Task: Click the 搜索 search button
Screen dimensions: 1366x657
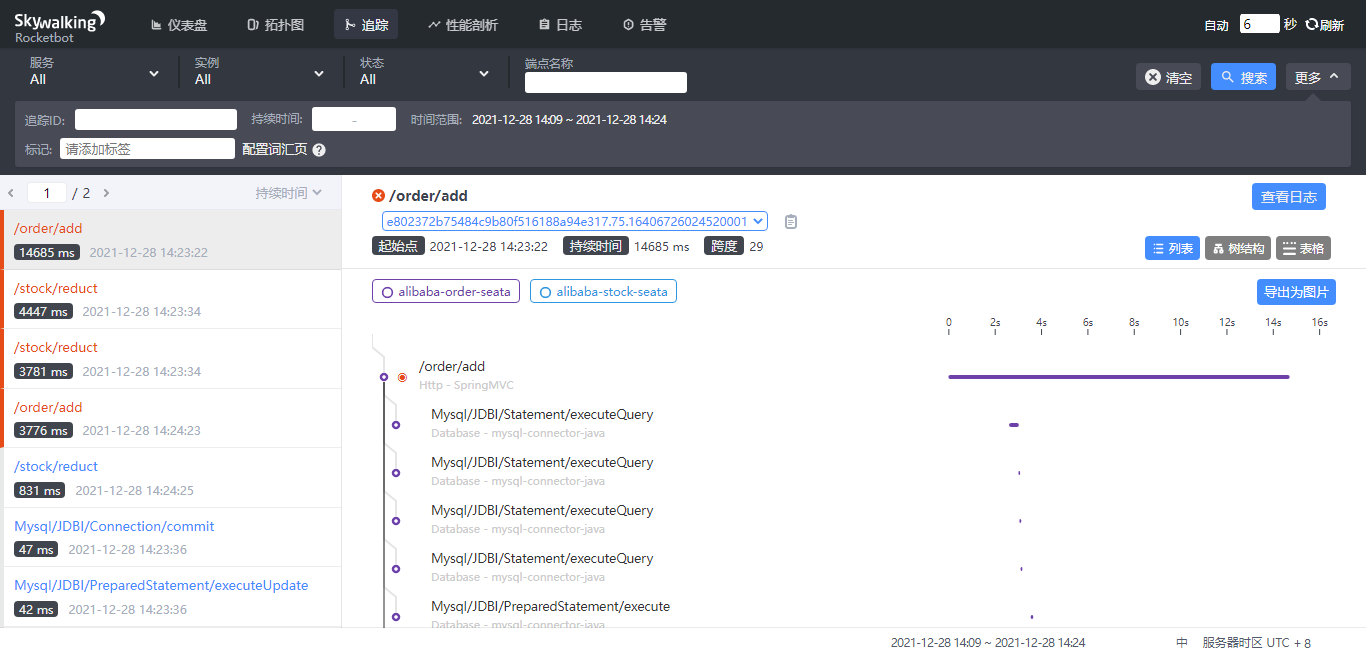Action: (1244, 77)
